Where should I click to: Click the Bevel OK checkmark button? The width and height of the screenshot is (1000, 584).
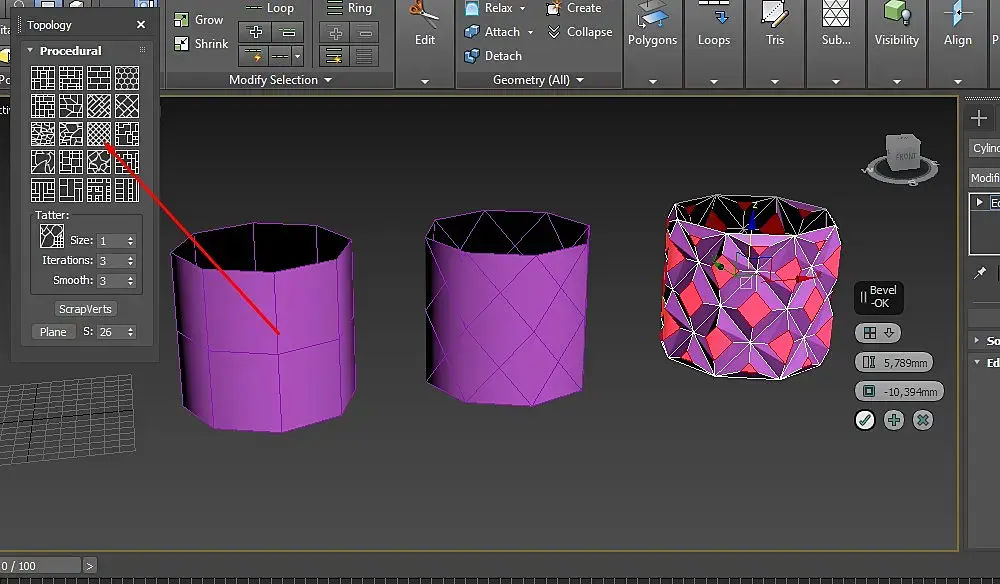click(x=865, y=420)
